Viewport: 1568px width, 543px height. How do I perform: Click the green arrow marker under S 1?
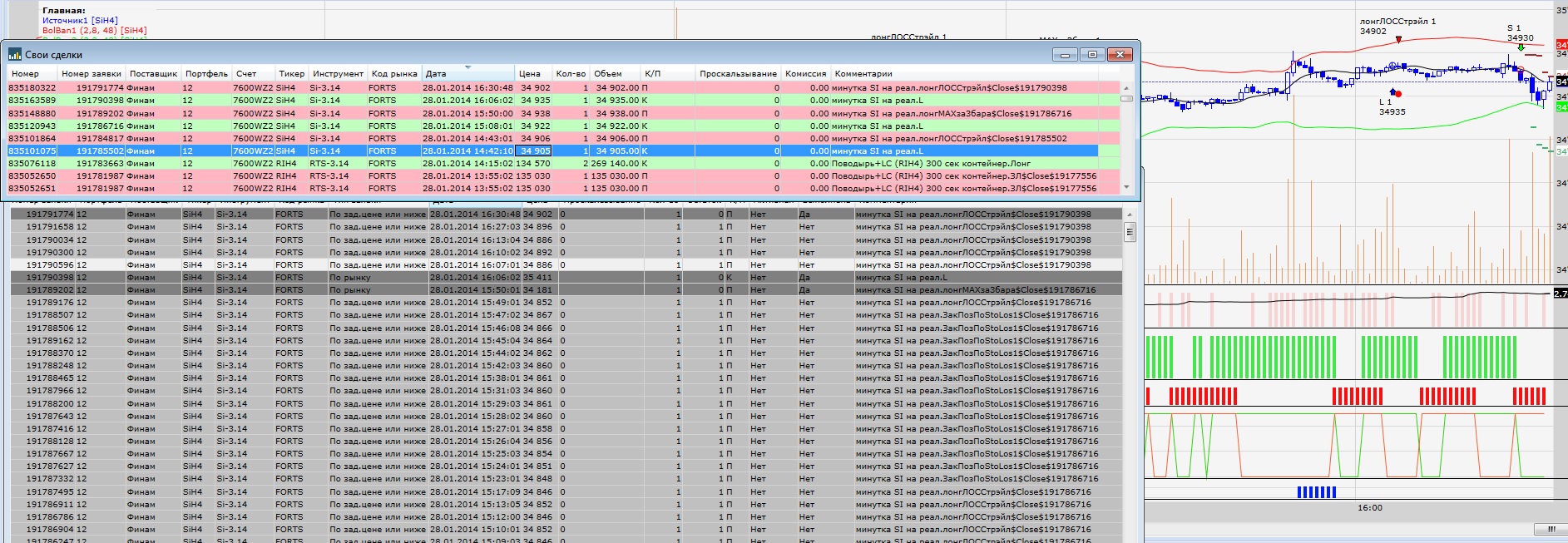[1521, 47]
